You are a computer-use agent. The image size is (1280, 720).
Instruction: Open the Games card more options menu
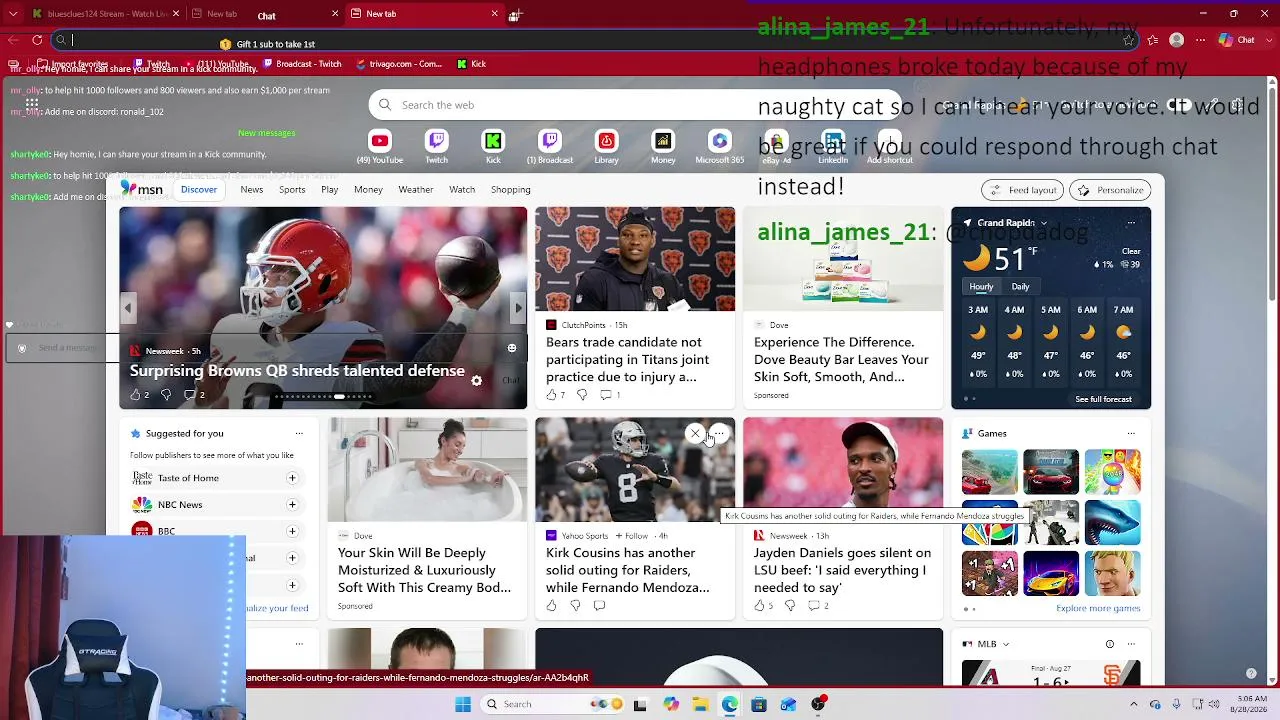click(x=1131, y=433)
